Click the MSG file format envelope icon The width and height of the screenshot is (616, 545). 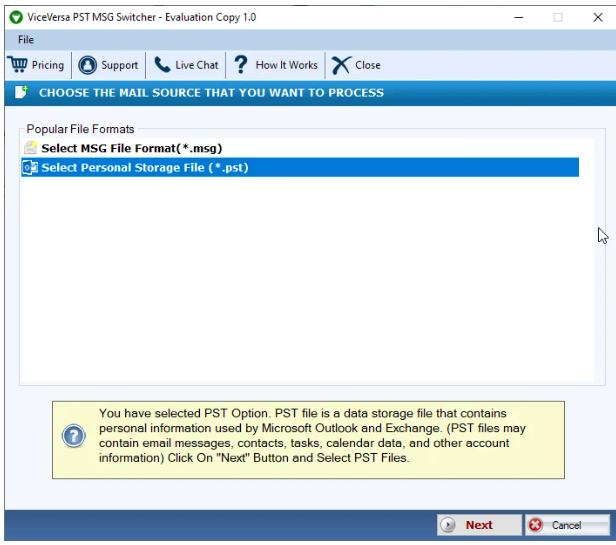click(30, 148)
